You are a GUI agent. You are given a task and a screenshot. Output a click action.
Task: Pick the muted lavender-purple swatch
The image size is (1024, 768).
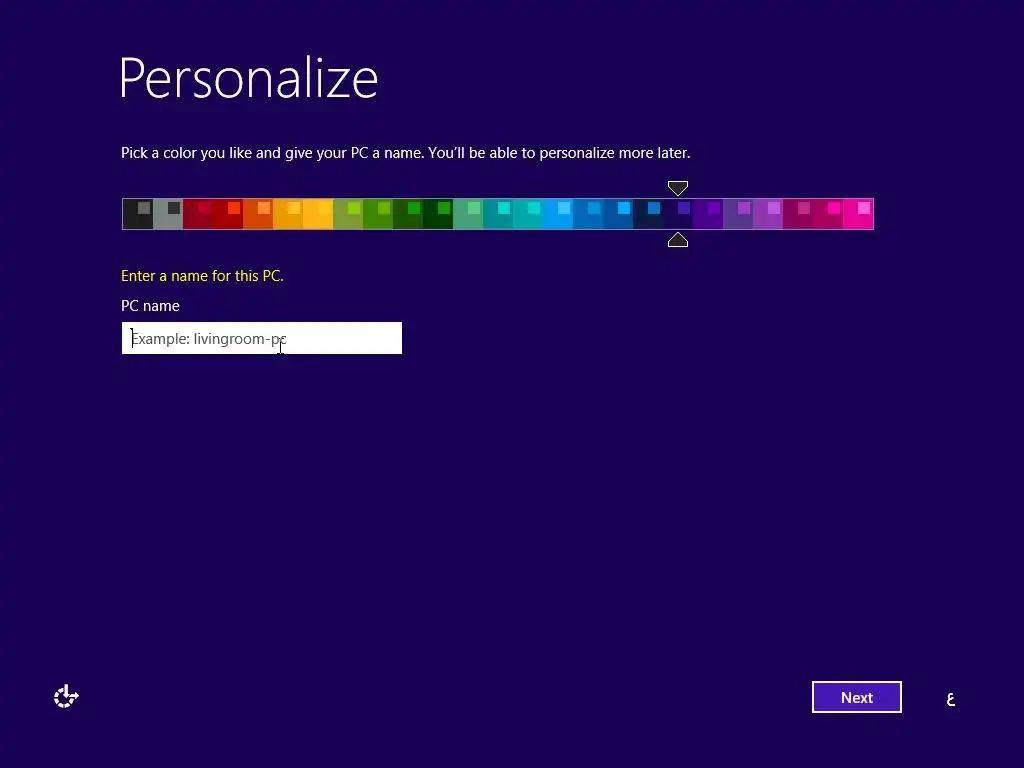tap(738, 214)
